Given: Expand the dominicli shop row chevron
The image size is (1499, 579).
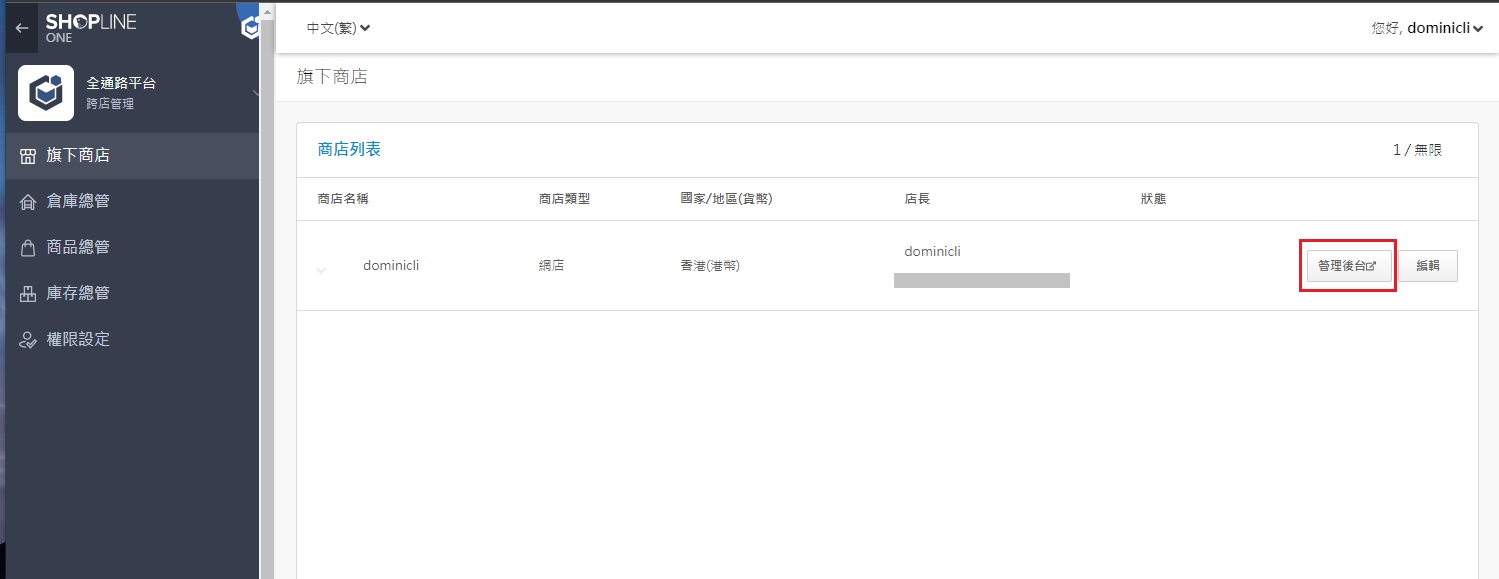Looking at the screenshot, I should click(321, 270).
